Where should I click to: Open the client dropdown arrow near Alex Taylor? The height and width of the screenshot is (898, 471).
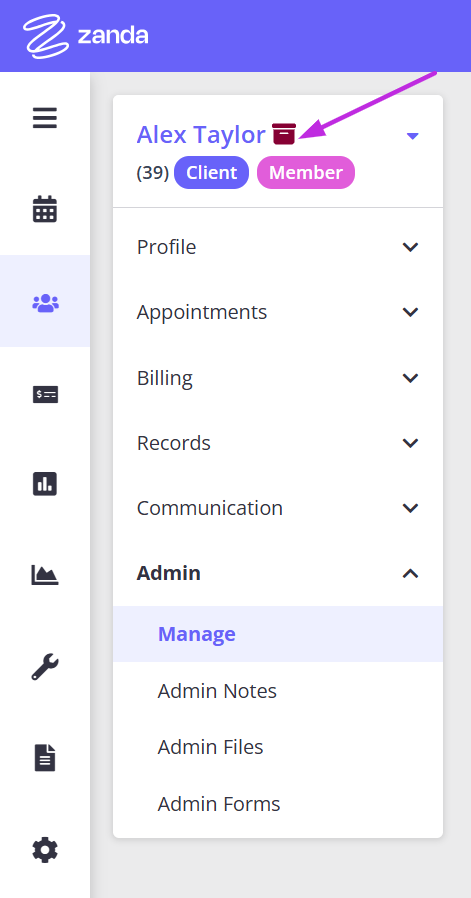coord(413,136)
